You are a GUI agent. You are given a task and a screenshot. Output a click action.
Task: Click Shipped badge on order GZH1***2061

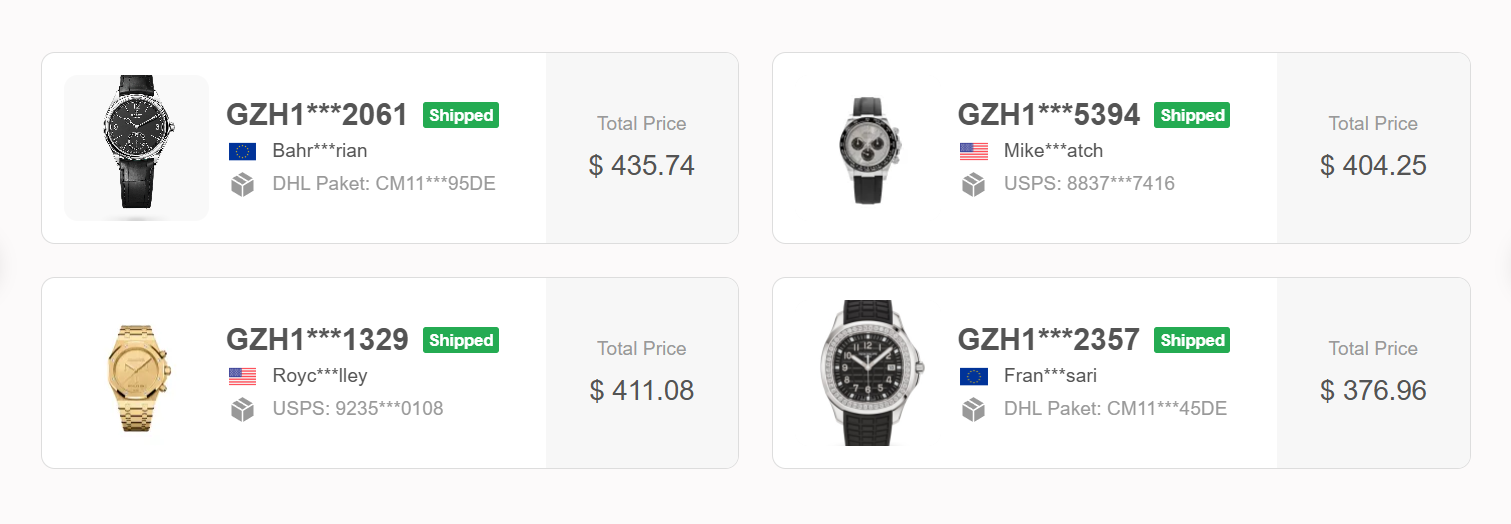click(461, 115)
